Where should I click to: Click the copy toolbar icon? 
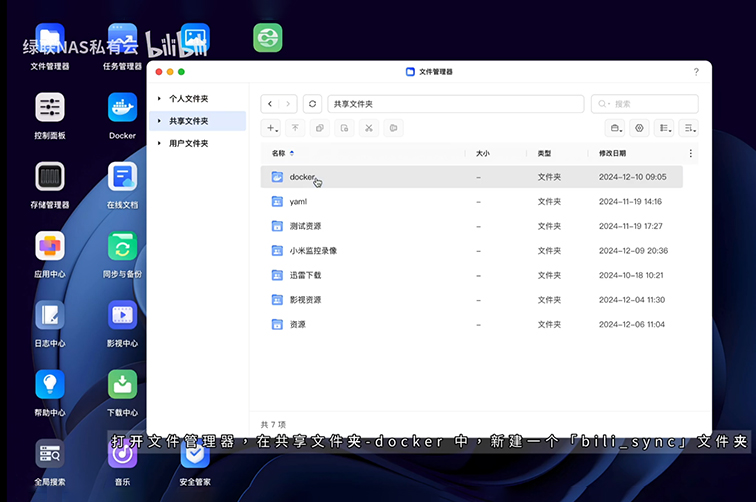(320, 128)
